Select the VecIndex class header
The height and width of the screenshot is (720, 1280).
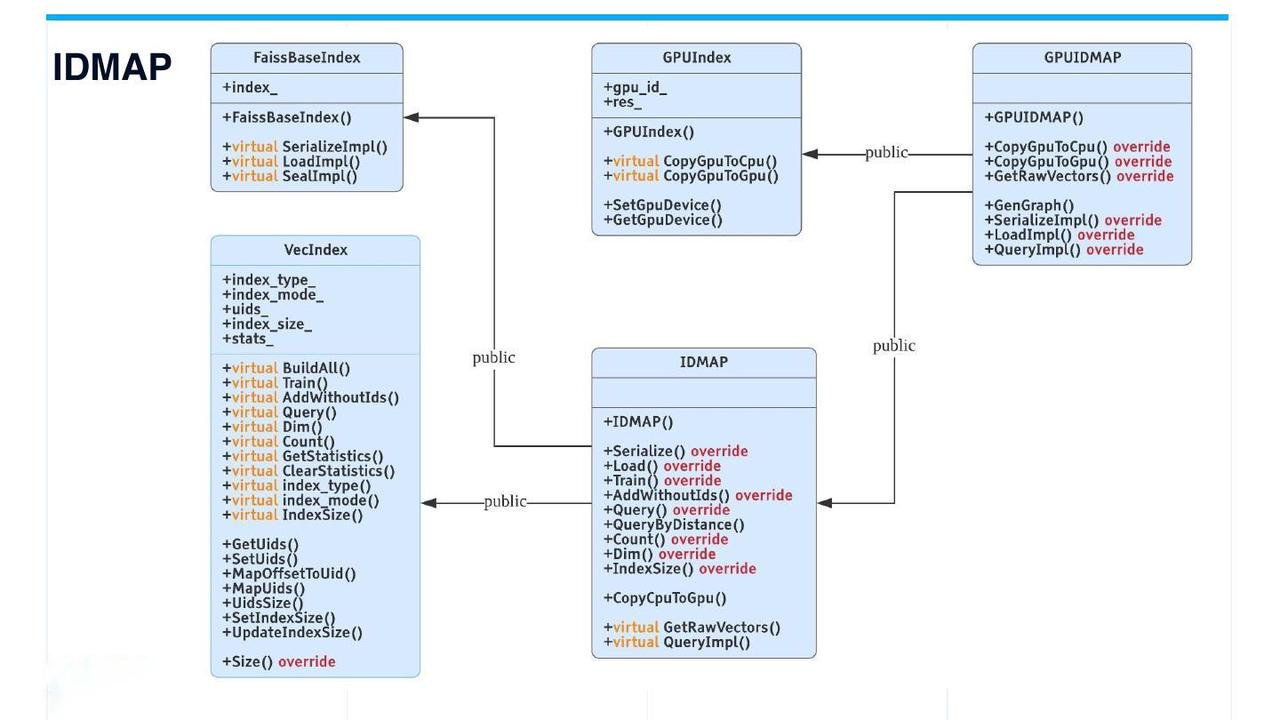pyautogui.click(x=315, y=250)
